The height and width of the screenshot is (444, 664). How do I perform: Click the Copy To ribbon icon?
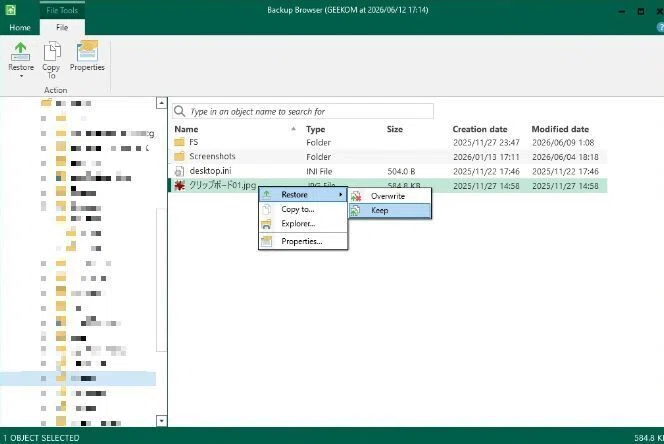[52, 52]
